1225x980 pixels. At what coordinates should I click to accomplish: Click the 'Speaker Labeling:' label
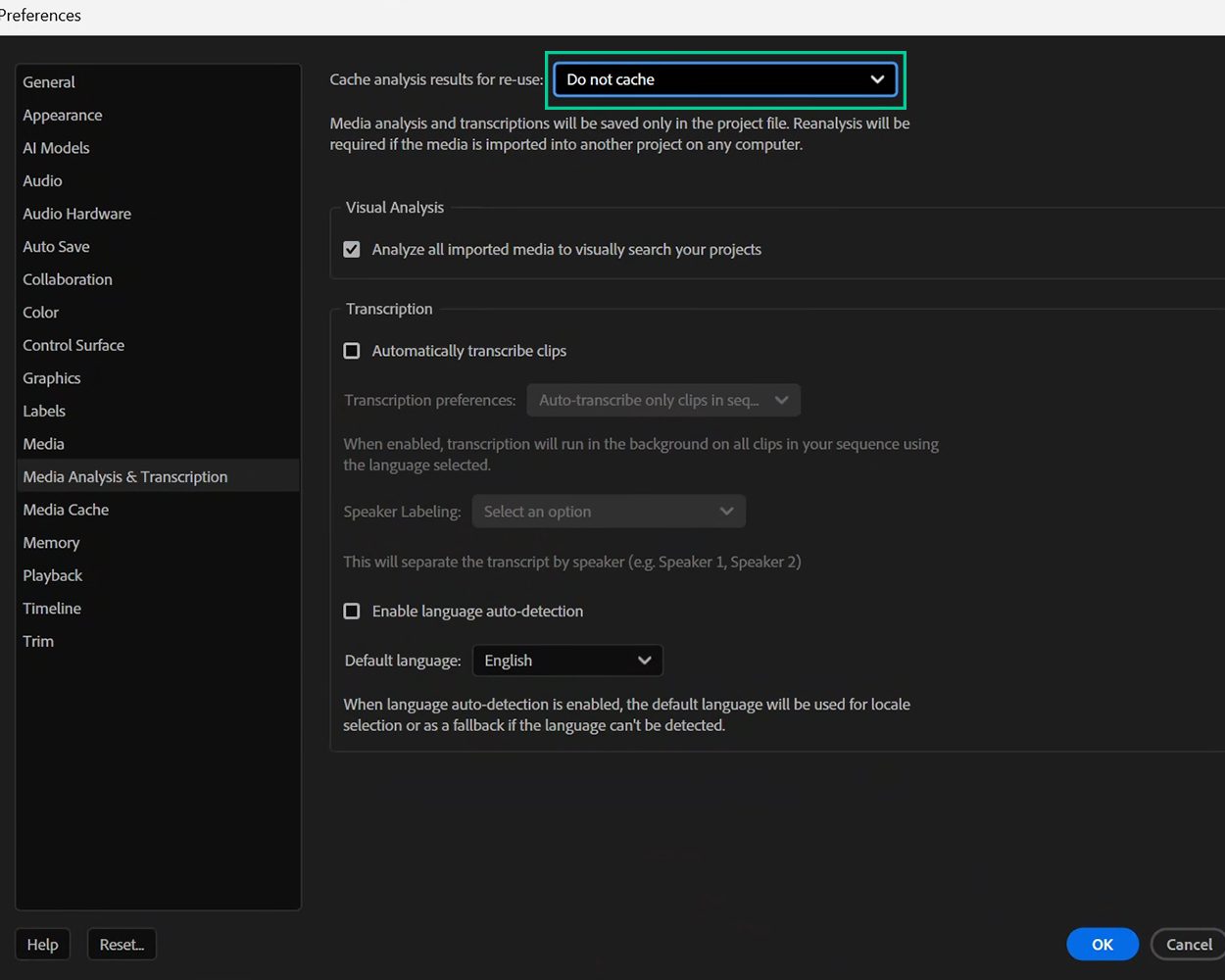402,512
